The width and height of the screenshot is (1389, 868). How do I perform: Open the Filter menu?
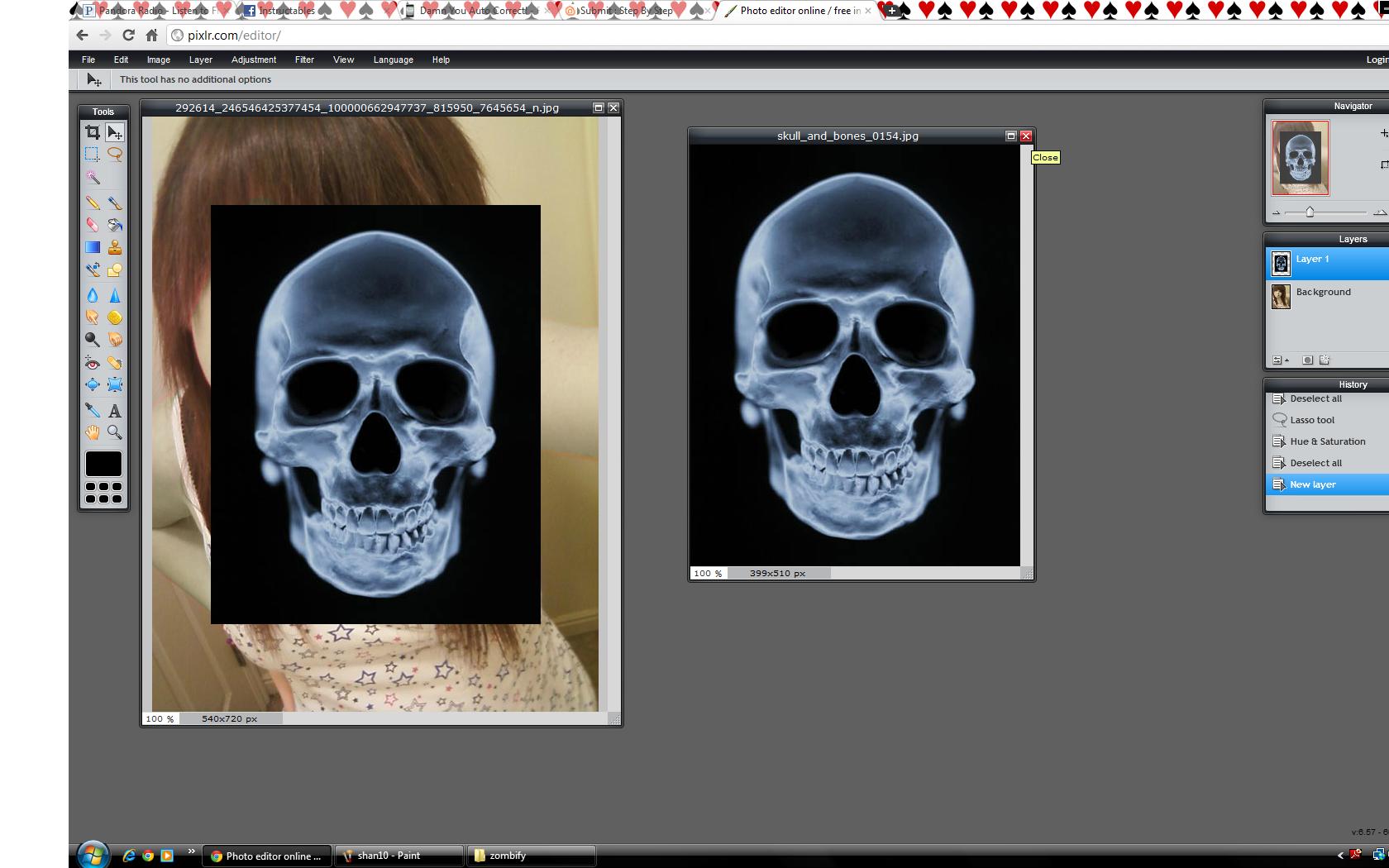[304, 60]
